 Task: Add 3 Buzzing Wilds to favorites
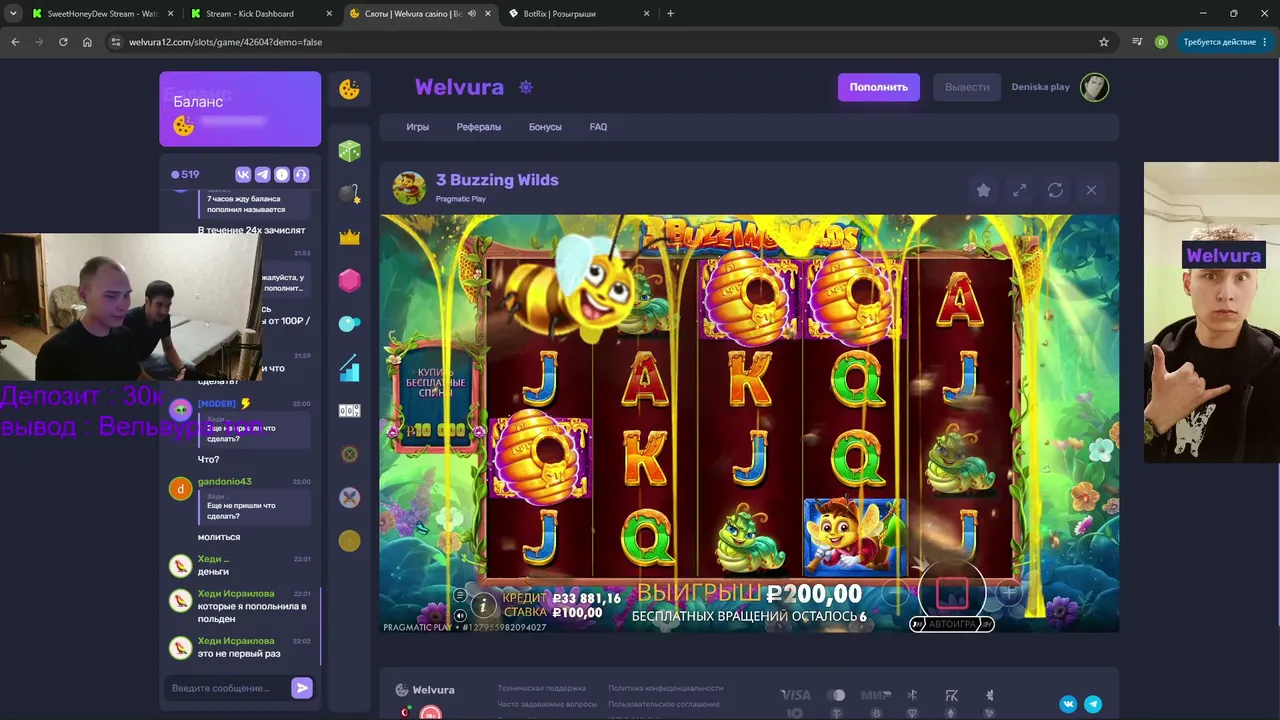point(983,190)
